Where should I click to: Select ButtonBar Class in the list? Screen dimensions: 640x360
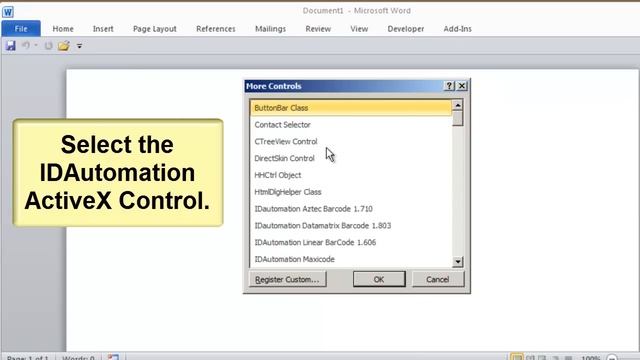tap(351, 108)
